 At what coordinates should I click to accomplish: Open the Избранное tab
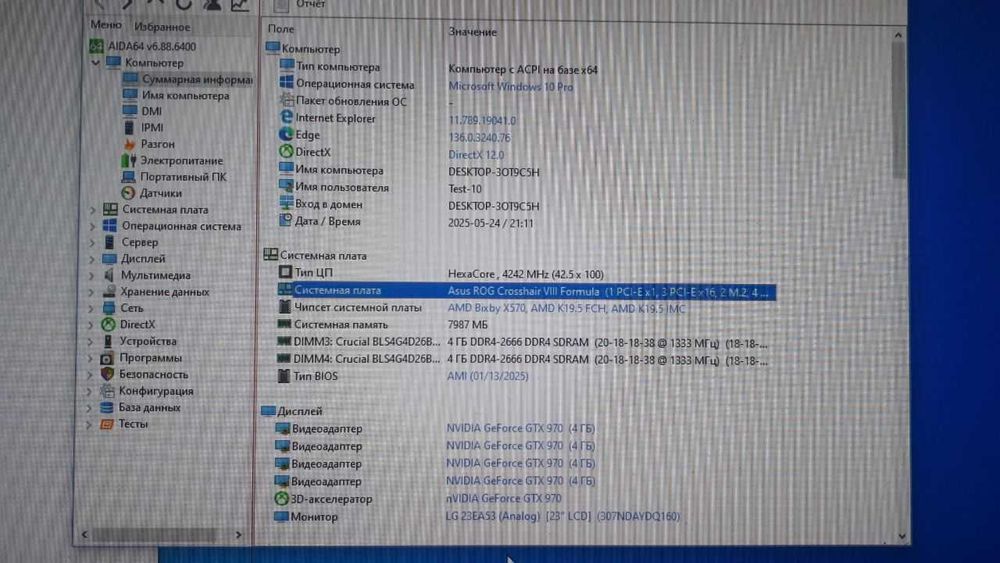tap(161, 27)
